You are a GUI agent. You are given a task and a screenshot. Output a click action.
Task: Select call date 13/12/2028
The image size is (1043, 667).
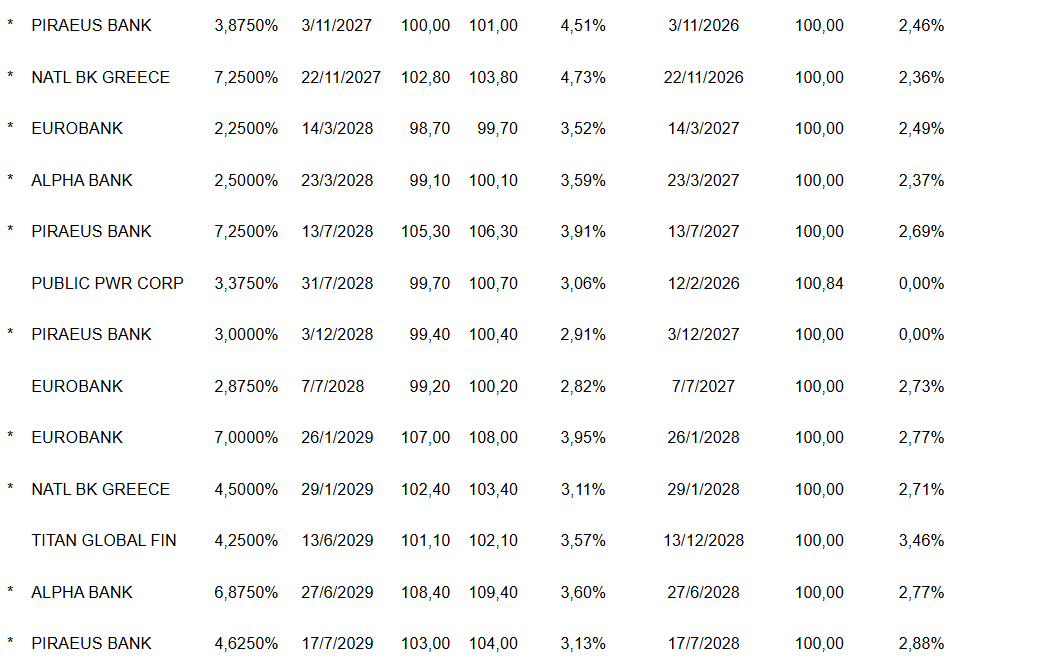coord(703,540)
